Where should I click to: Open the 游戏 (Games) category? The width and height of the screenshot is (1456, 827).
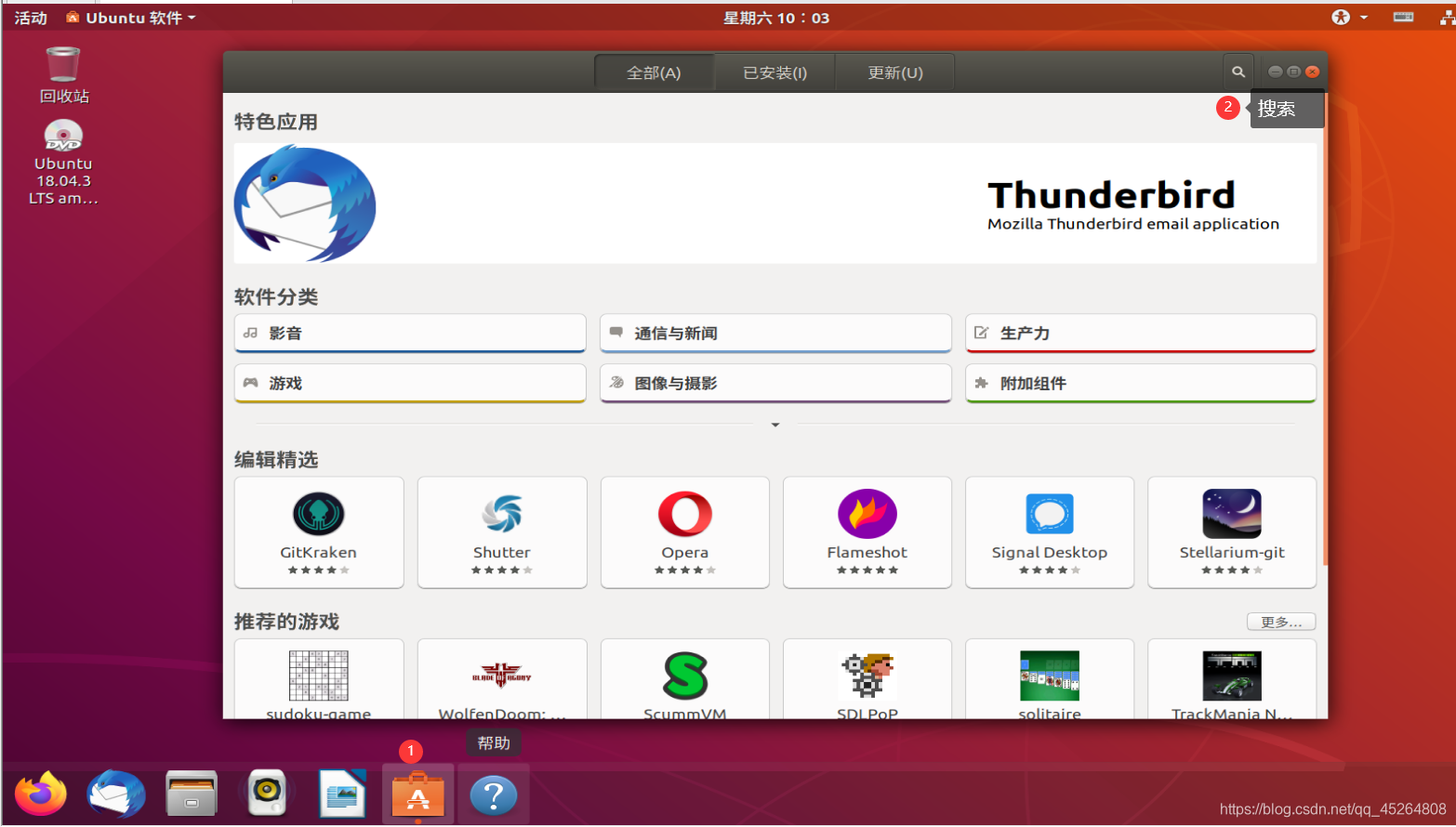coord(409,383)
